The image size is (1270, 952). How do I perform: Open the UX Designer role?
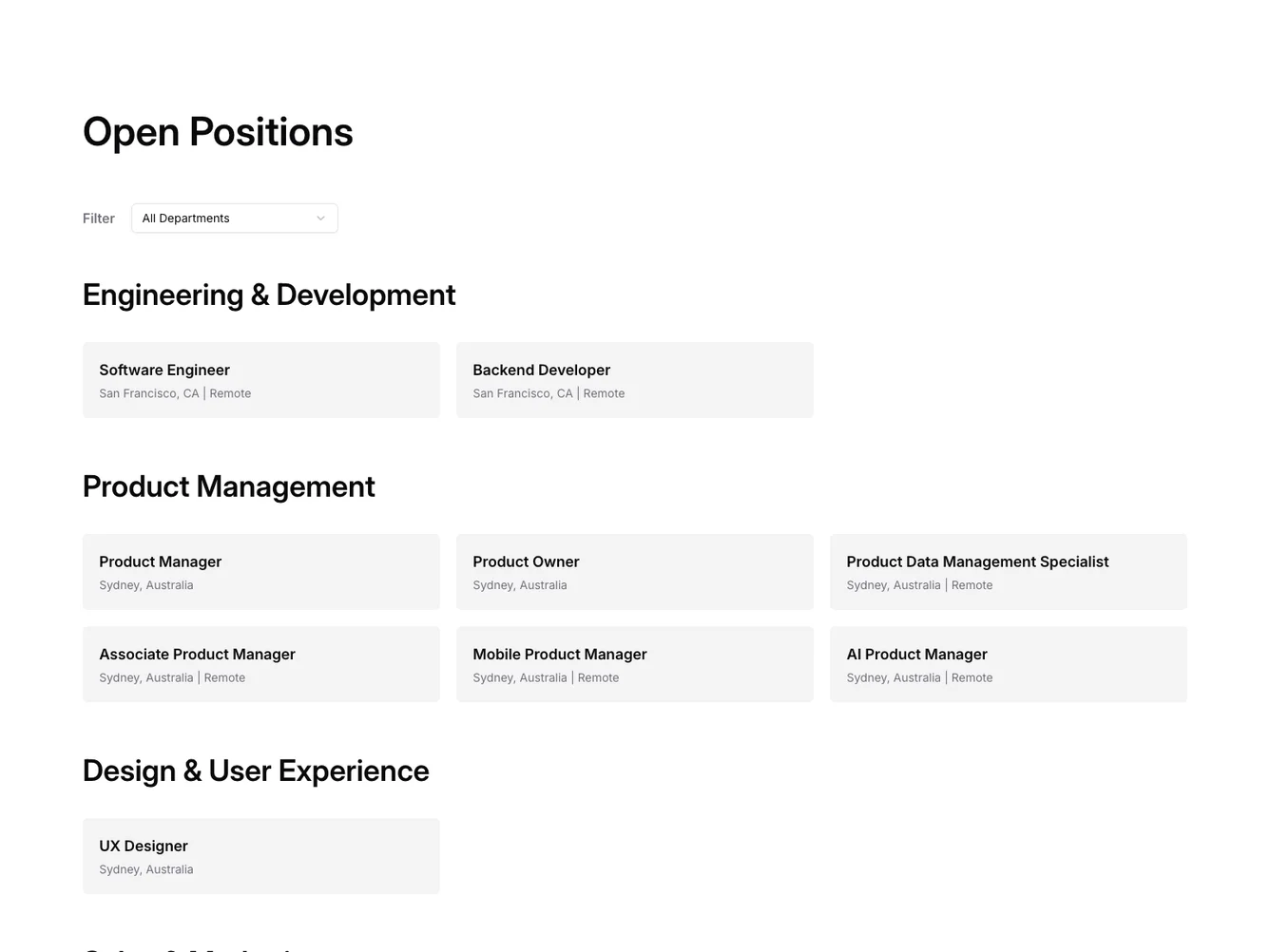260,855
